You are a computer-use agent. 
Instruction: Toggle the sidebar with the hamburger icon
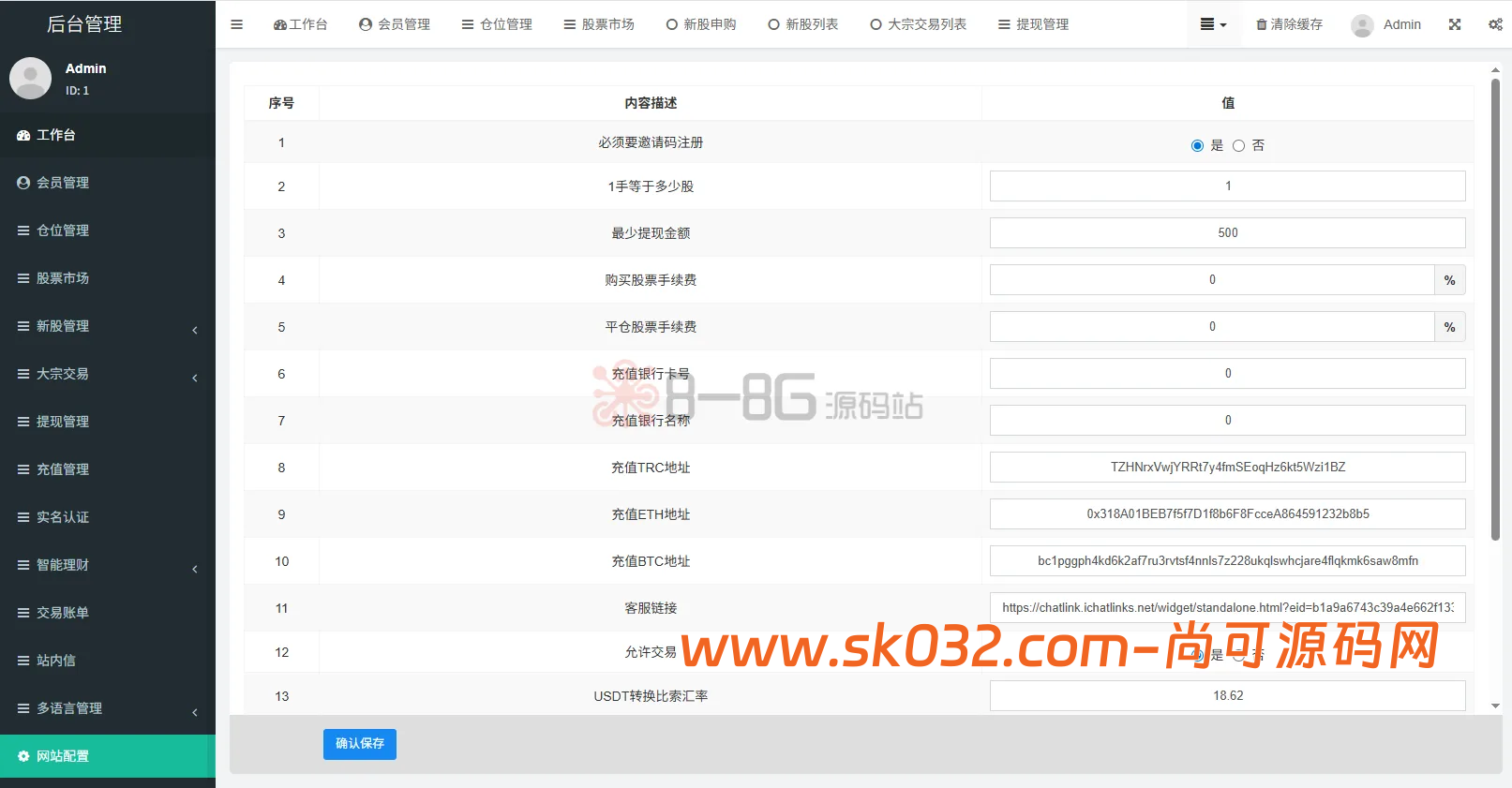pos(236,24)
